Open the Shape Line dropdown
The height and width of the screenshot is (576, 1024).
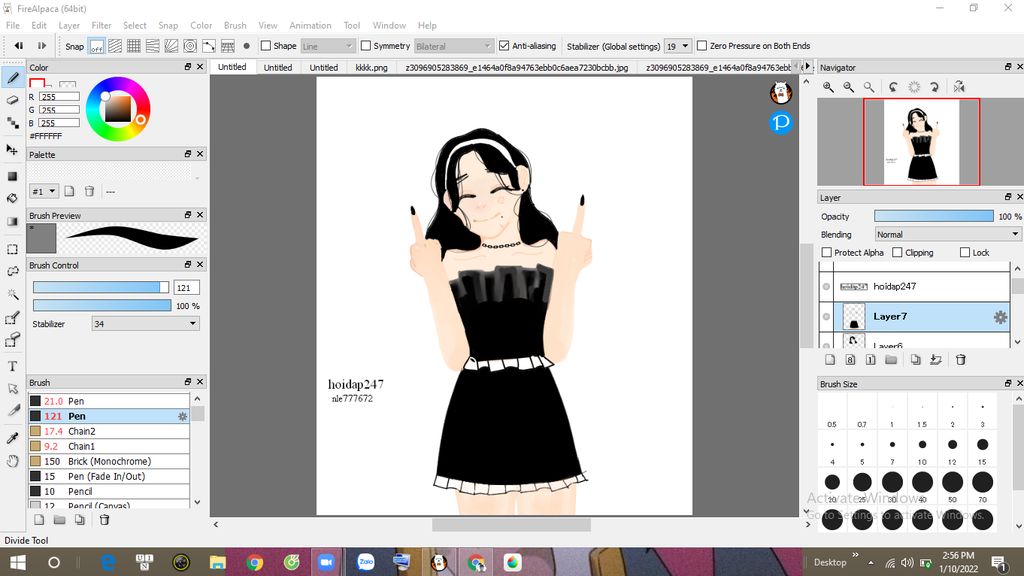pyautogui.click(x=327, y=46)
